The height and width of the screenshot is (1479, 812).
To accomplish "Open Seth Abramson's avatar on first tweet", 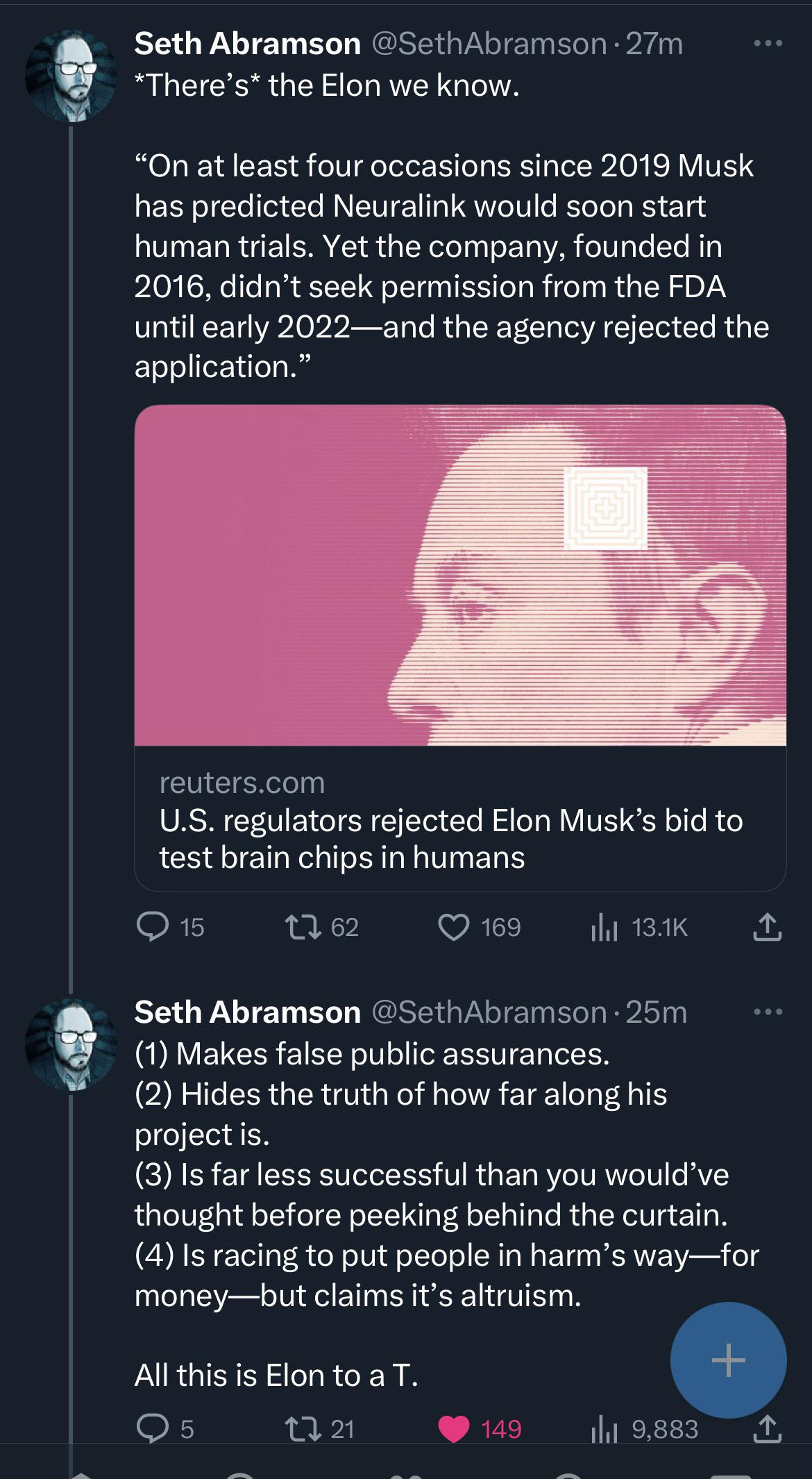I will [x=71, y=76].
